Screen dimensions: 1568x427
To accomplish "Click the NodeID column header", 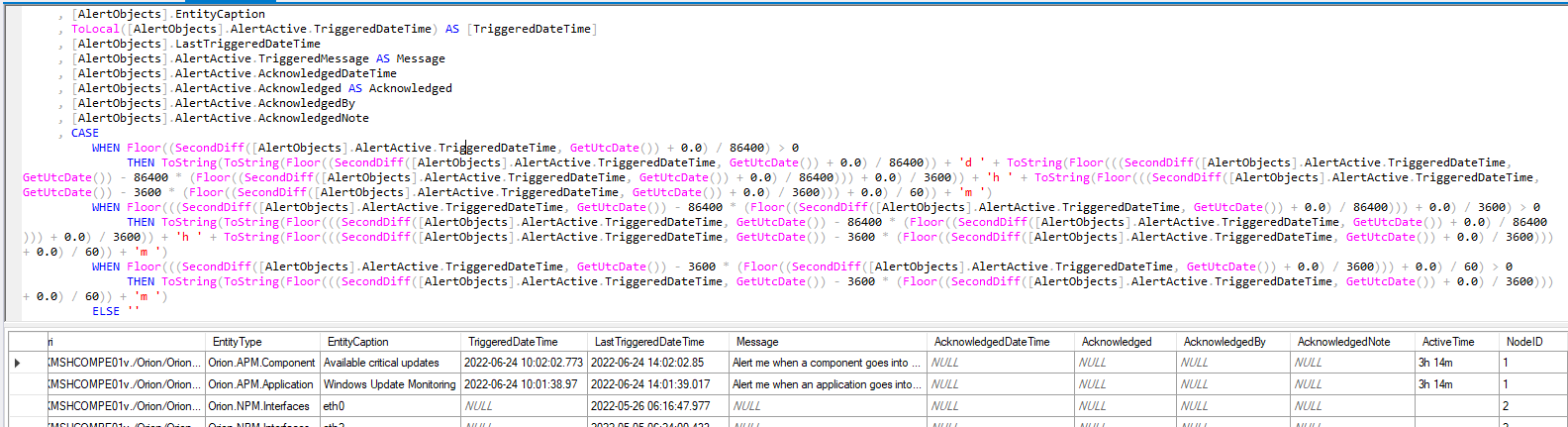I will click(1532, 342).
